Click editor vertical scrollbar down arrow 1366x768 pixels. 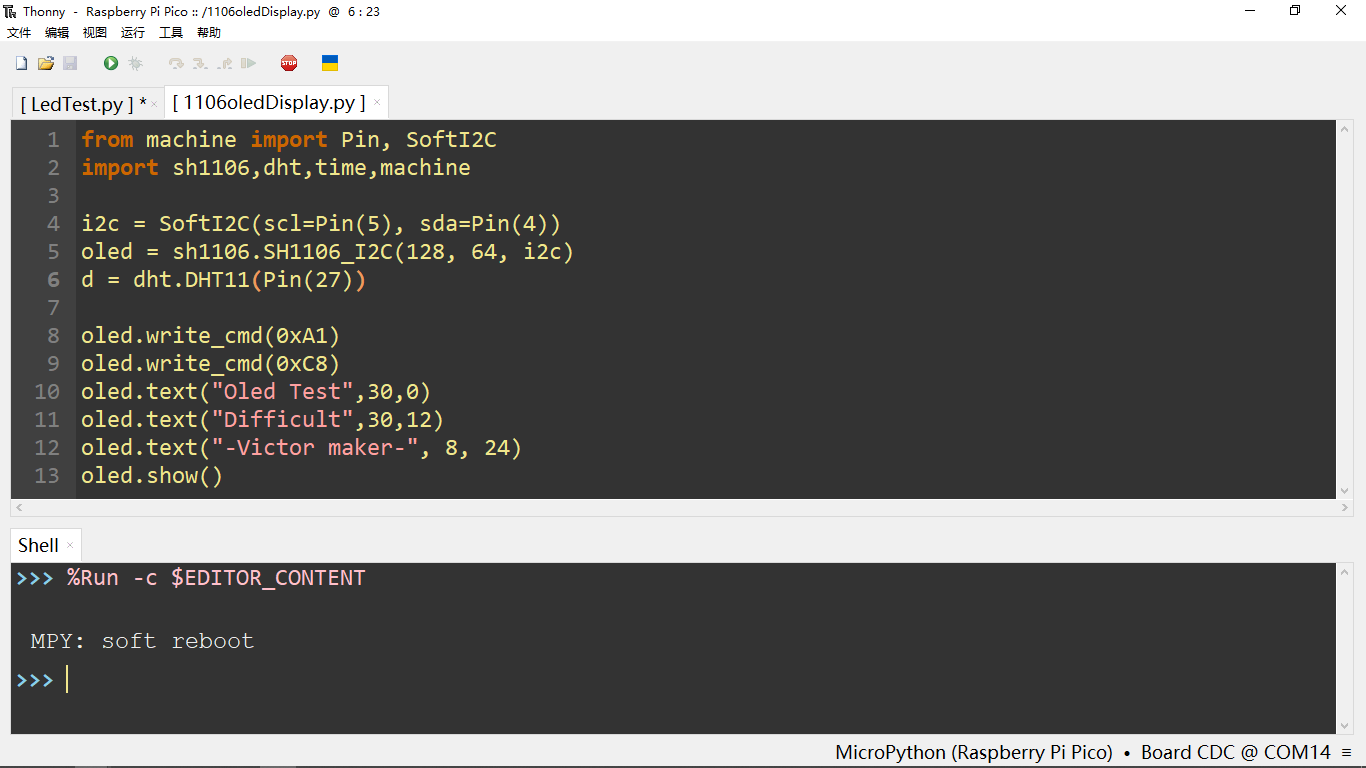[x=1344, y=490]
